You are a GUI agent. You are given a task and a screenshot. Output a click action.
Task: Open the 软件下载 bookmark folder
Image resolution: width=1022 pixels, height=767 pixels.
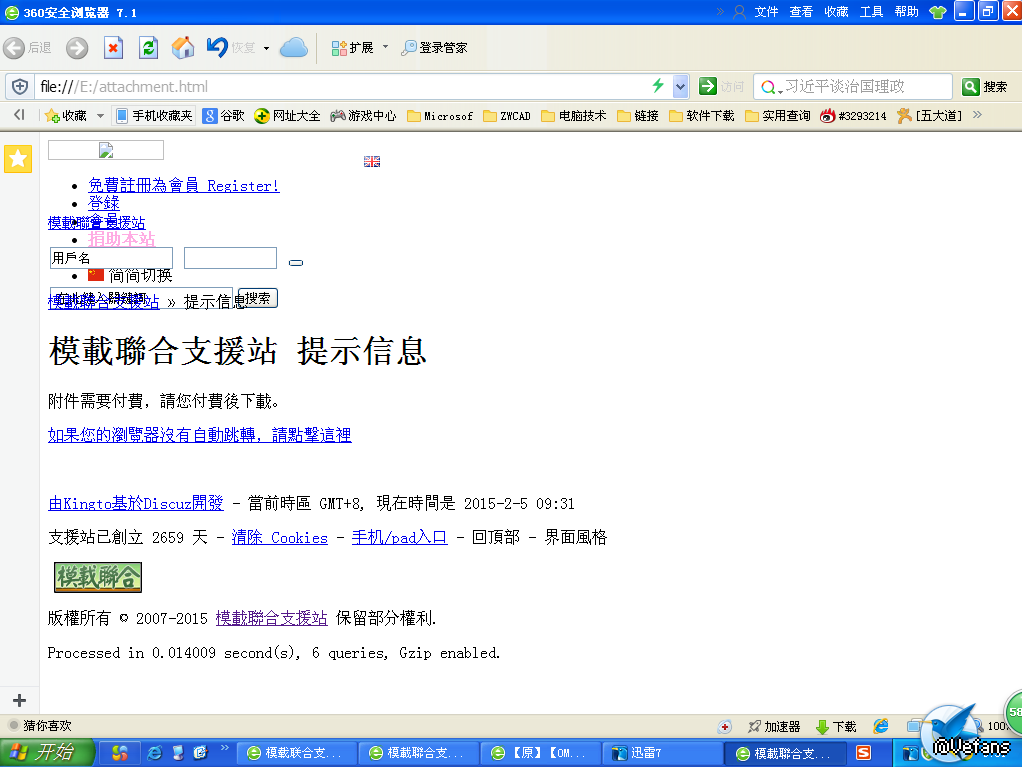(x=702, y=116)
